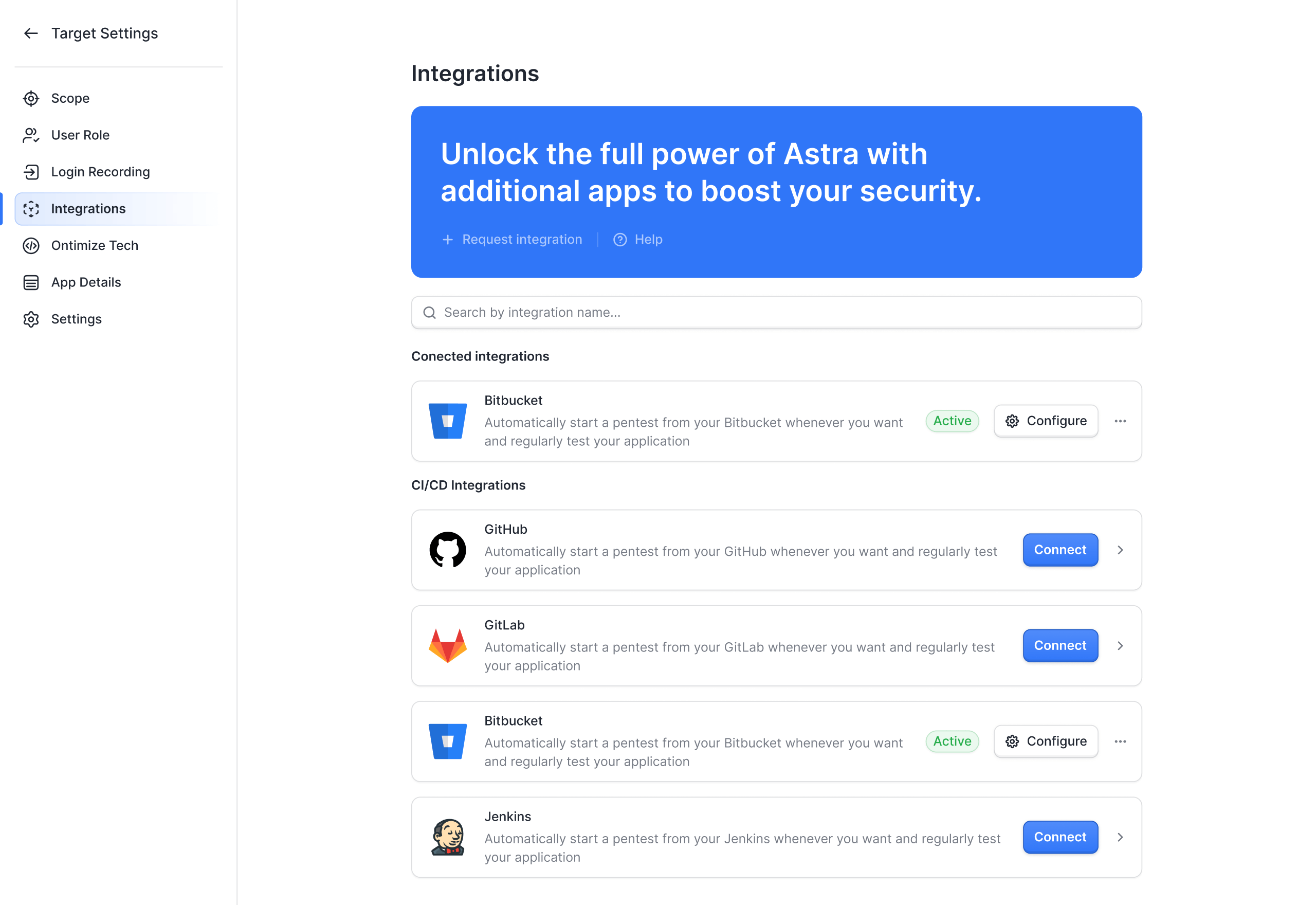Open the Scope target icon

pos(31,99)
